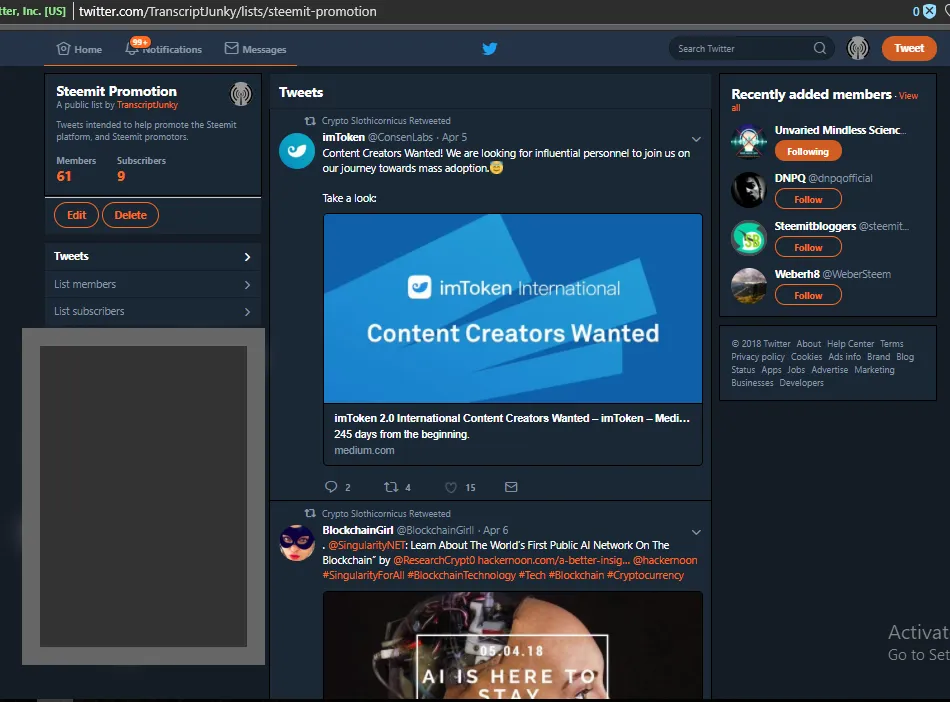Edit the Steemit Promotion list

pos(76,215)
